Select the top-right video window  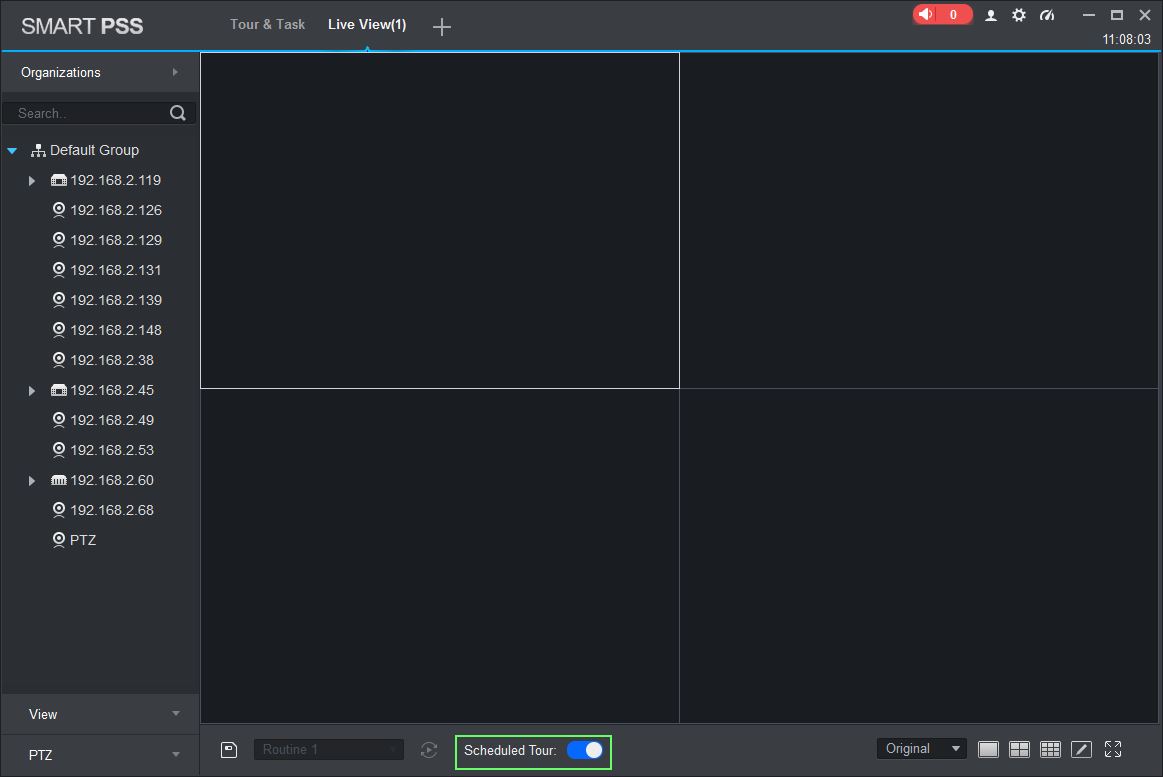point(918,220)
